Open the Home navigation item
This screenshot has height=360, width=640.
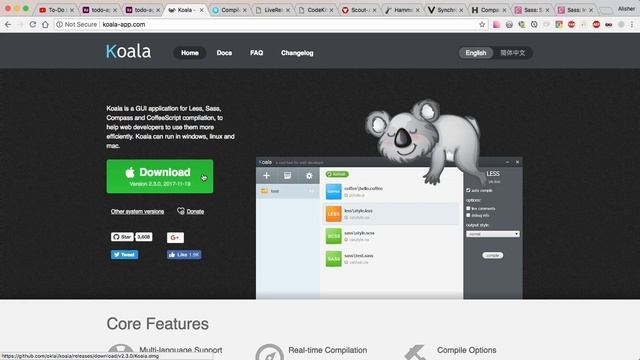[190, 53]
